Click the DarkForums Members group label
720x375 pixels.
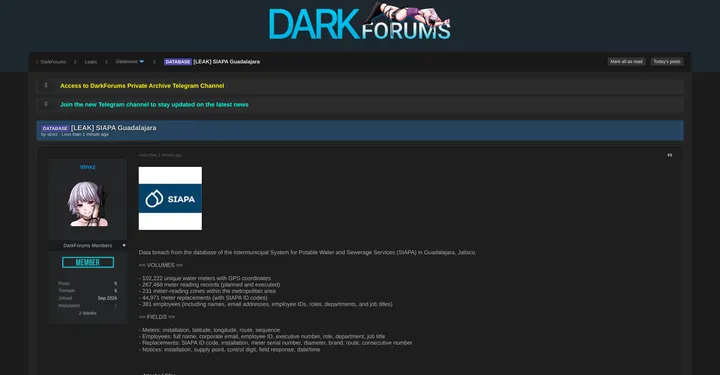87,246
